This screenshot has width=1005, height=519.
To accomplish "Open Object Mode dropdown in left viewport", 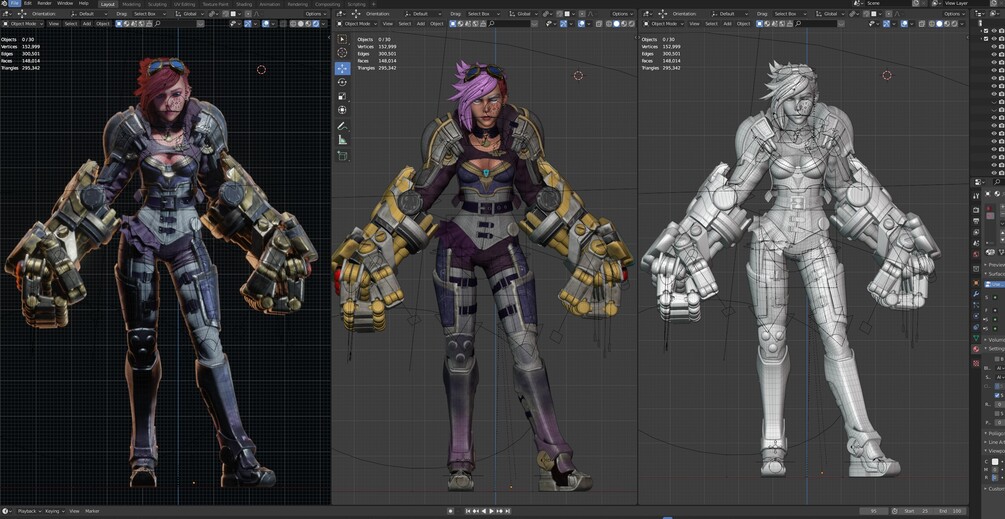I will click(22, 23).
